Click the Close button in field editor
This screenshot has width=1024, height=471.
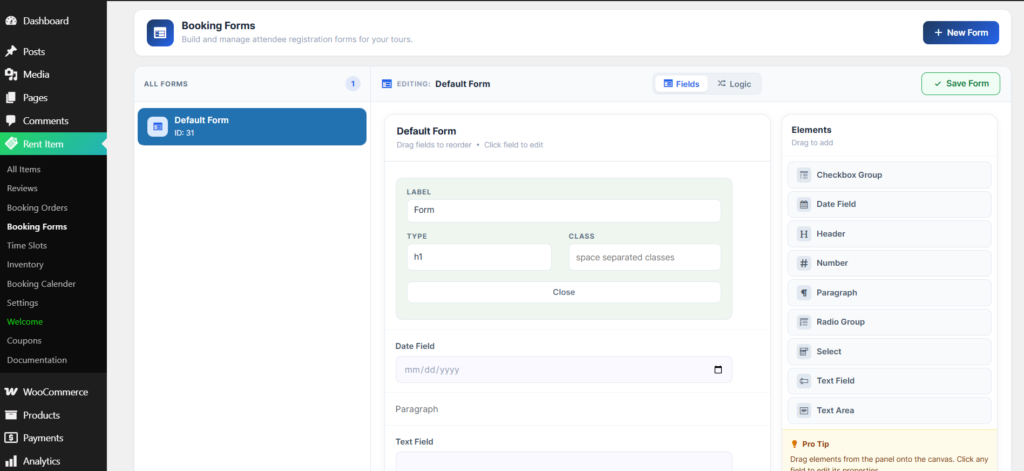[564, 292]
